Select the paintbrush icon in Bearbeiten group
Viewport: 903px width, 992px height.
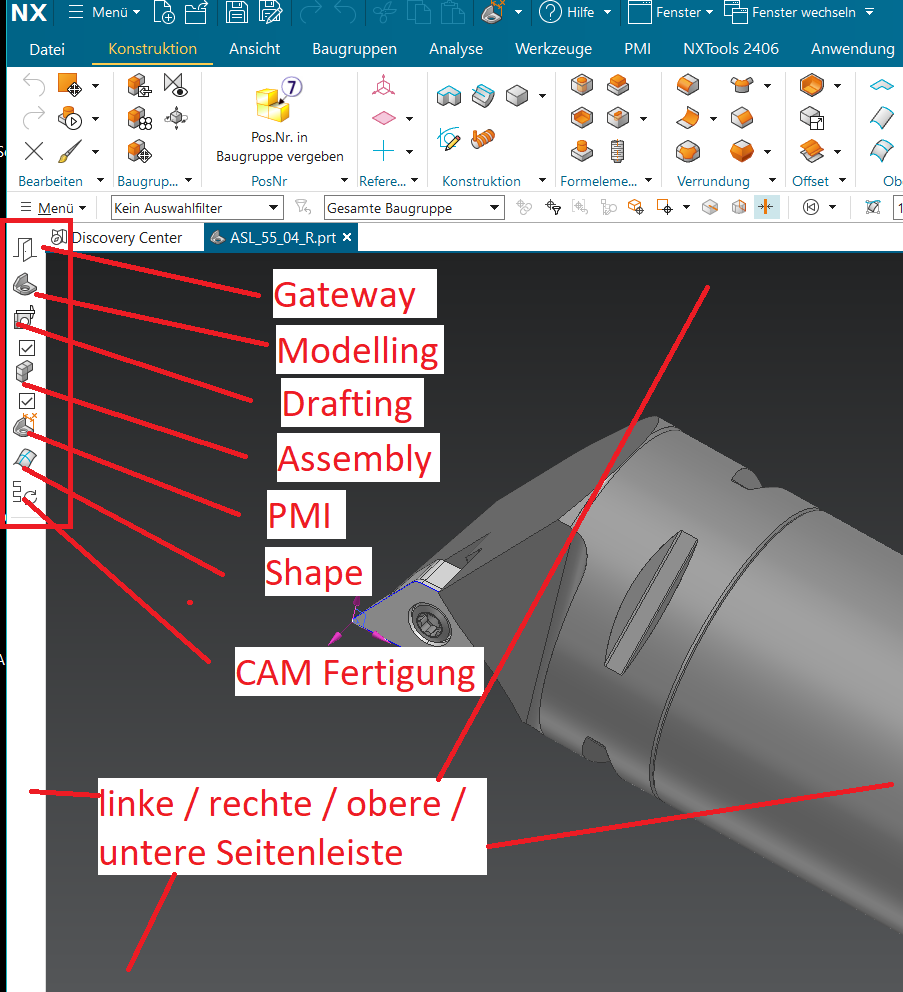click(x=70, y=151)
